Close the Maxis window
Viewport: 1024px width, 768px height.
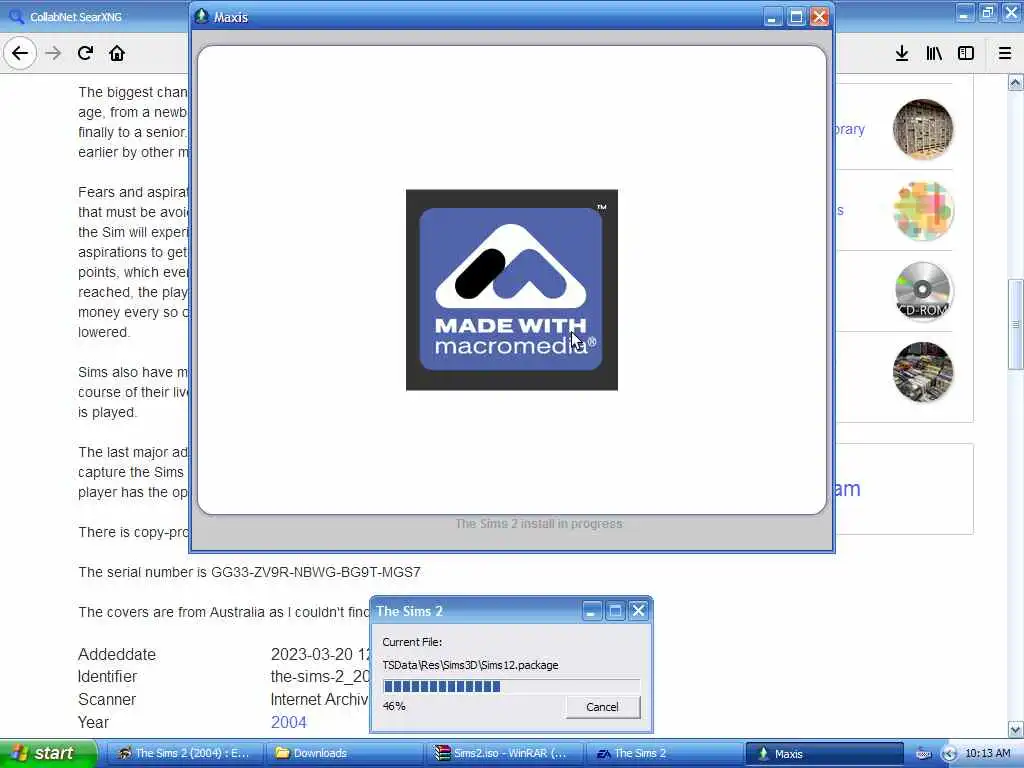coord(819,16)
